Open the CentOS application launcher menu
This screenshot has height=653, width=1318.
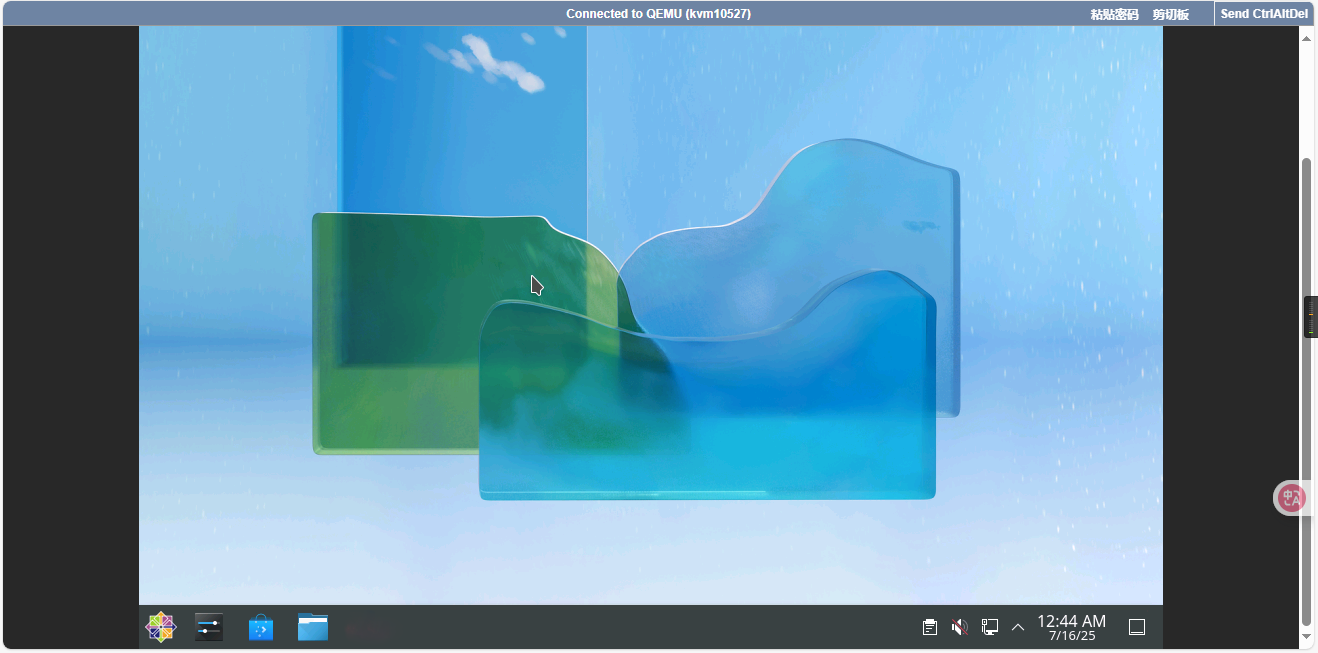(161, 627)
